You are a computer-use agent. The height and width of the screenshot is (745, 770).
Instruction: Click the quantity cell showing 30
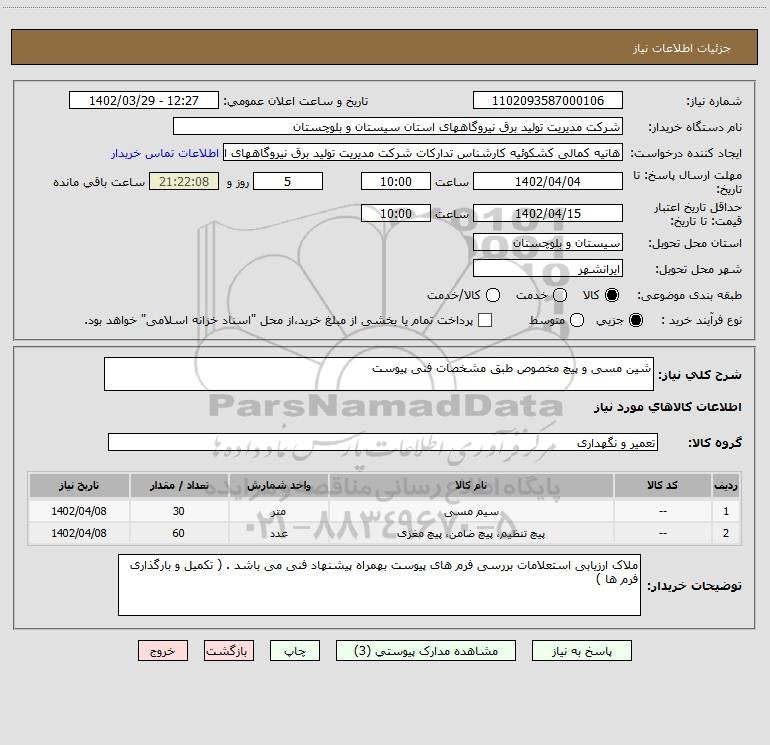pos(179,511)
